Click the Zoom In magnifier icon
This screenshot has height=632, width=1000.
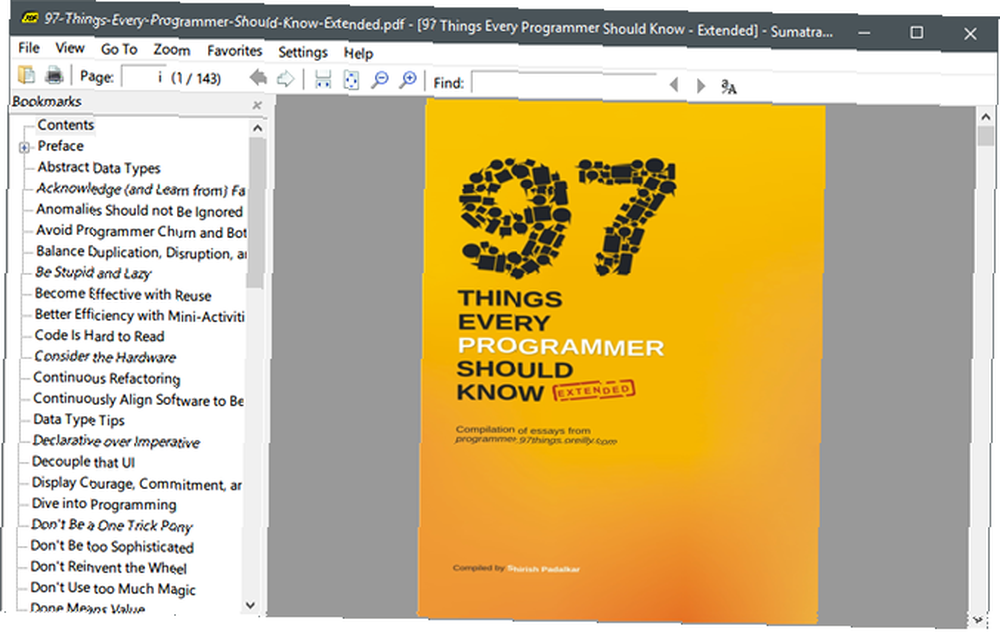(x=408, y=80)
